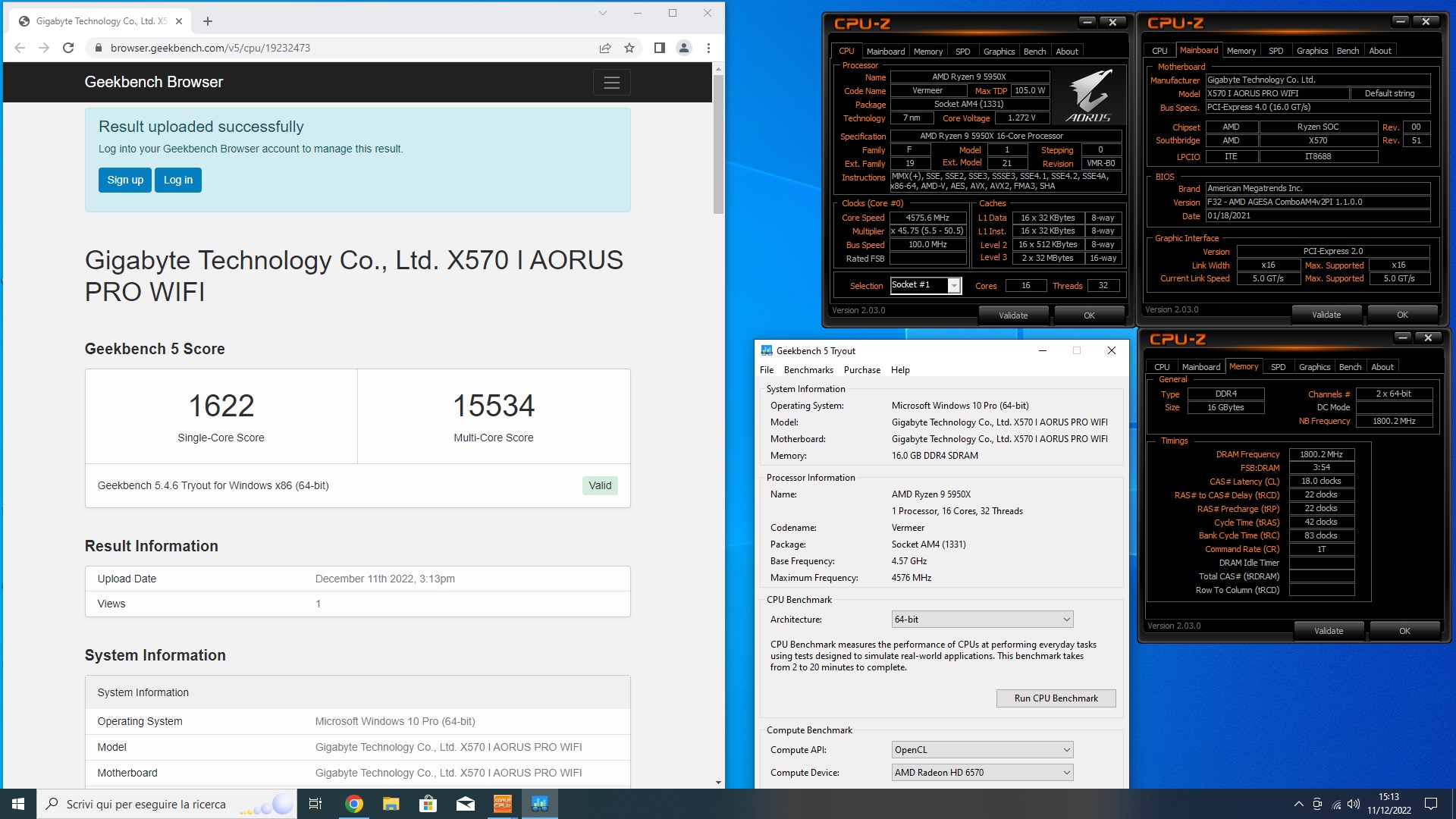The image size is (1456, 819).
Task: Switch to Memory tab in CPU window
Action: (928, 52)
